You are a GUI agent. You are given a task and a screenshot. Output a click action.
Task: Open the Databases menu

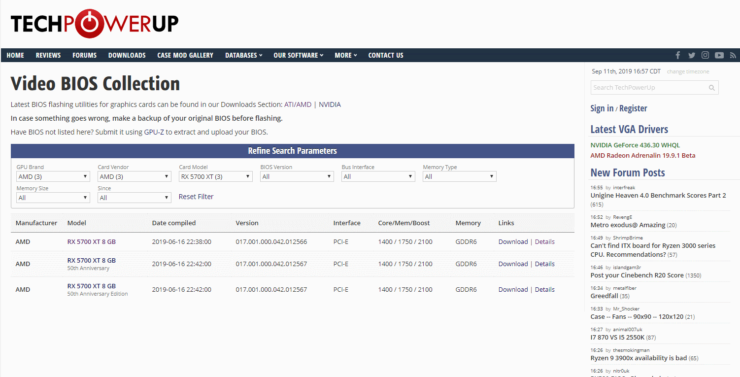pos(244,55)
